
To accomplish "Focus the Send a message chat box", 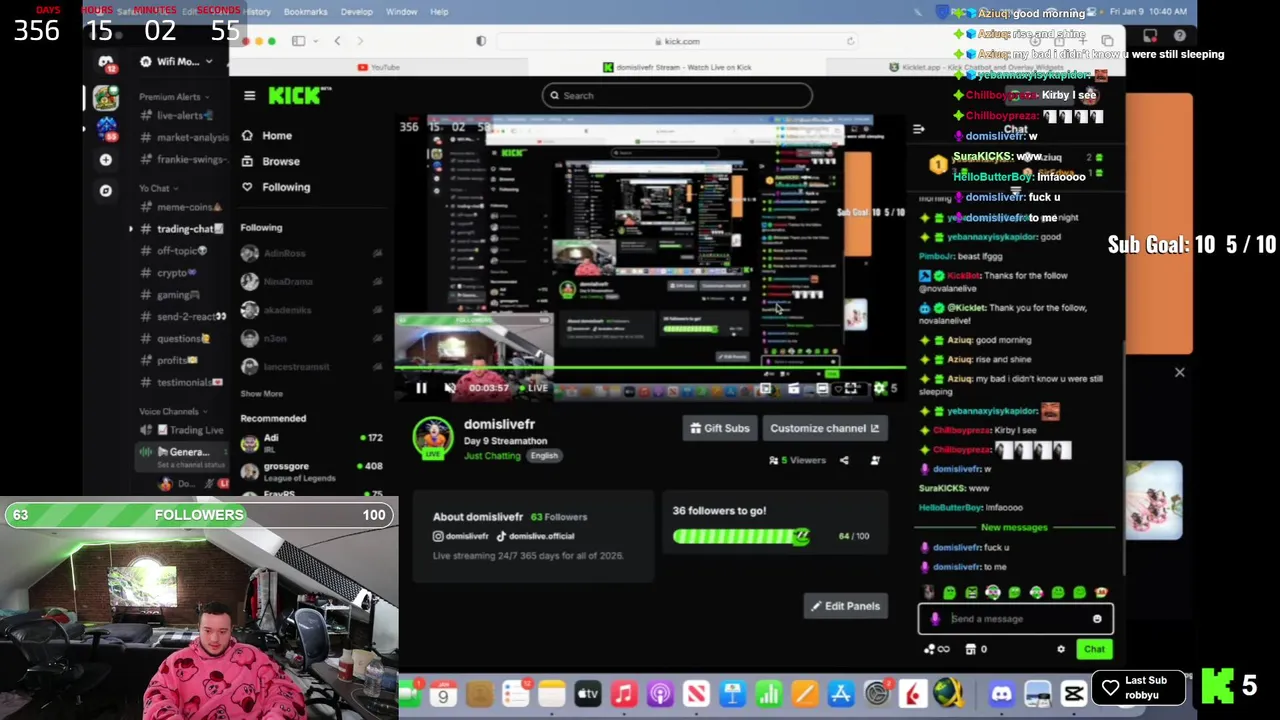I will click(x=1015, y=619).
